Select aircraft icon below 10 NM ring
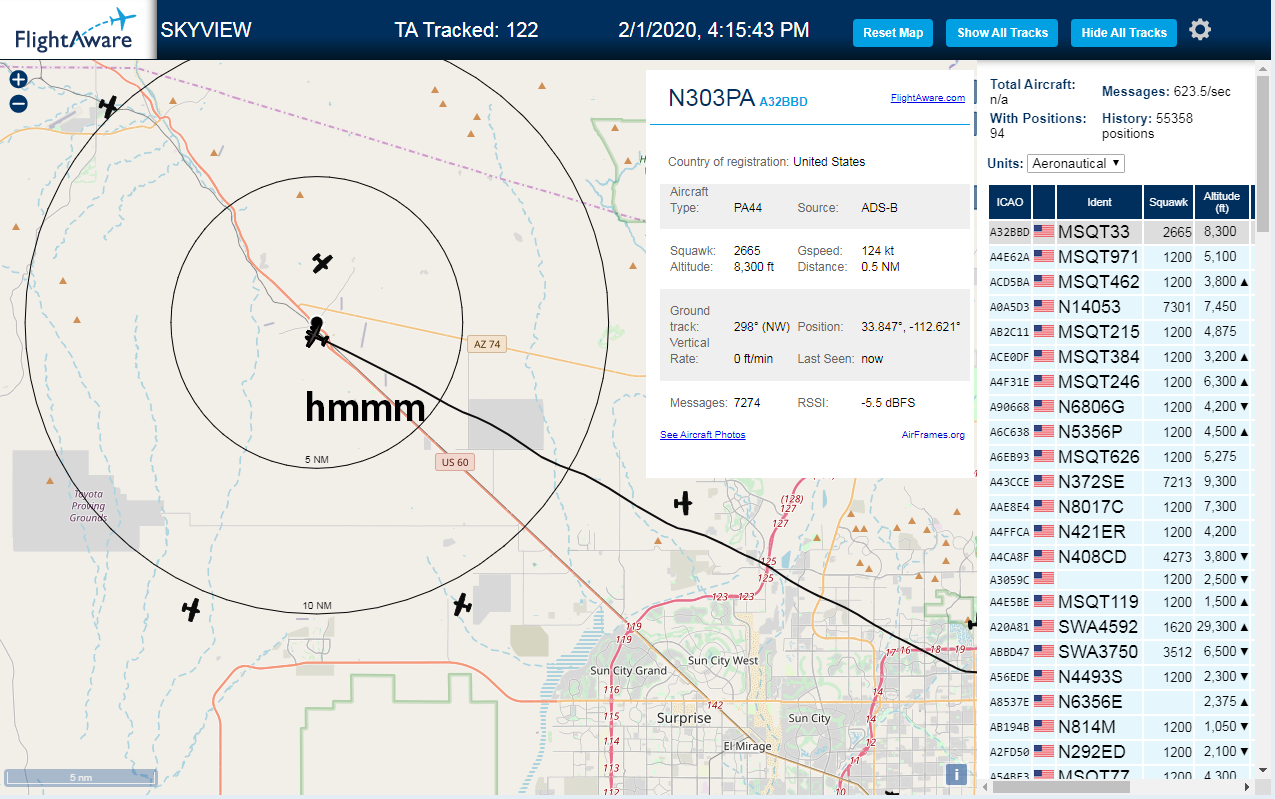This screenshot has width=1275, height=799. (462, 605)
